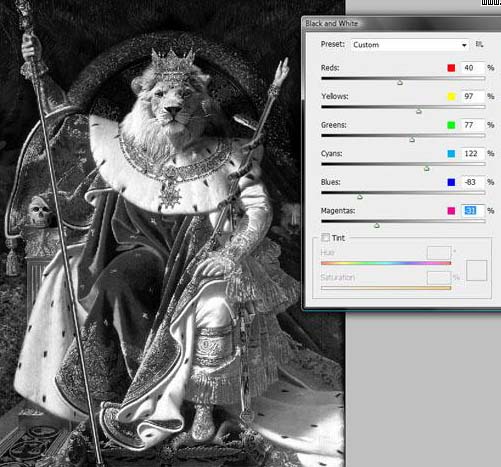Click the Cyans slider handle
Screen dimensions: 501x467
click(x=426, y=168)
